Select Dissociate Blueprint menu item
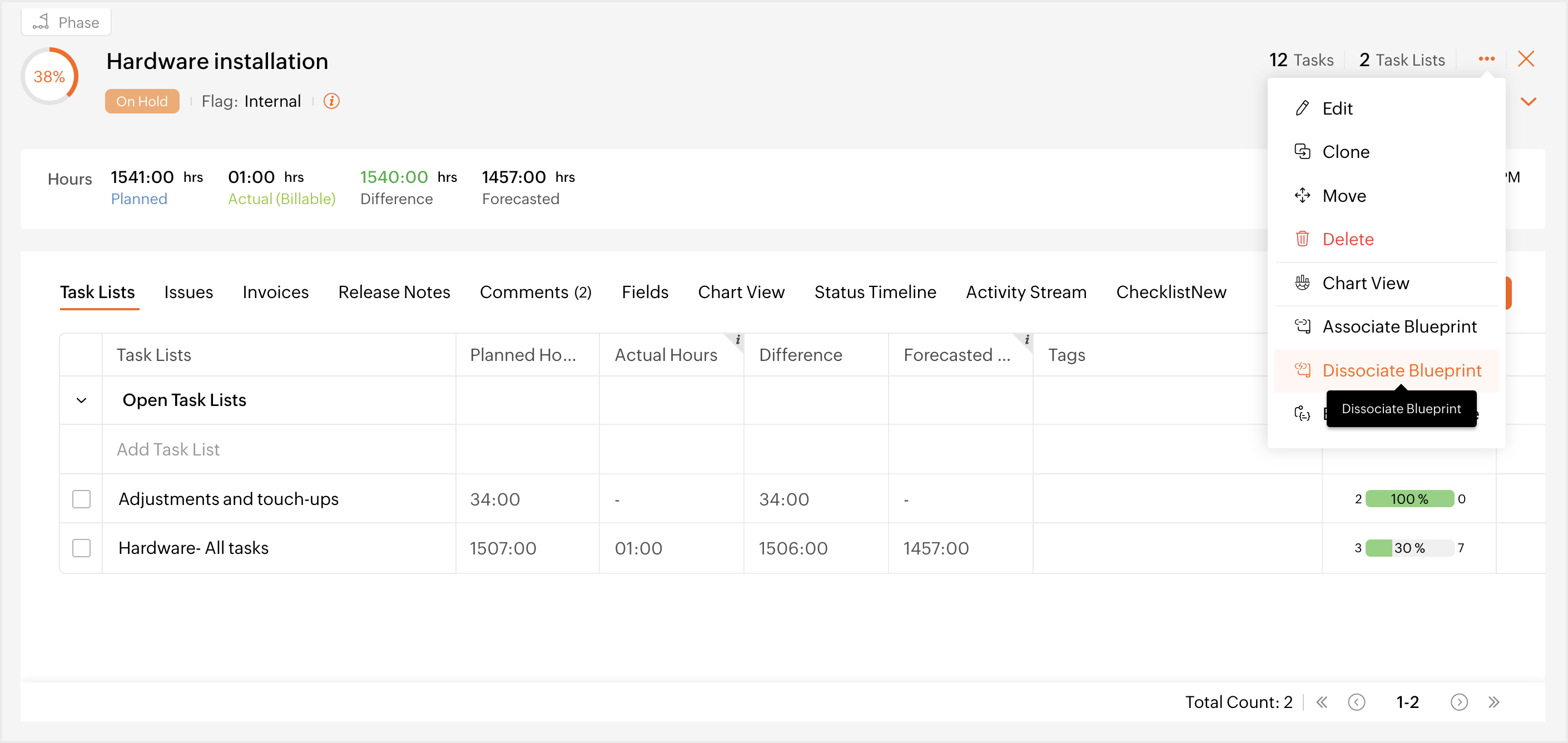Image resolution: width=1568 pixels, height=743 pixels. point(1401,370)
